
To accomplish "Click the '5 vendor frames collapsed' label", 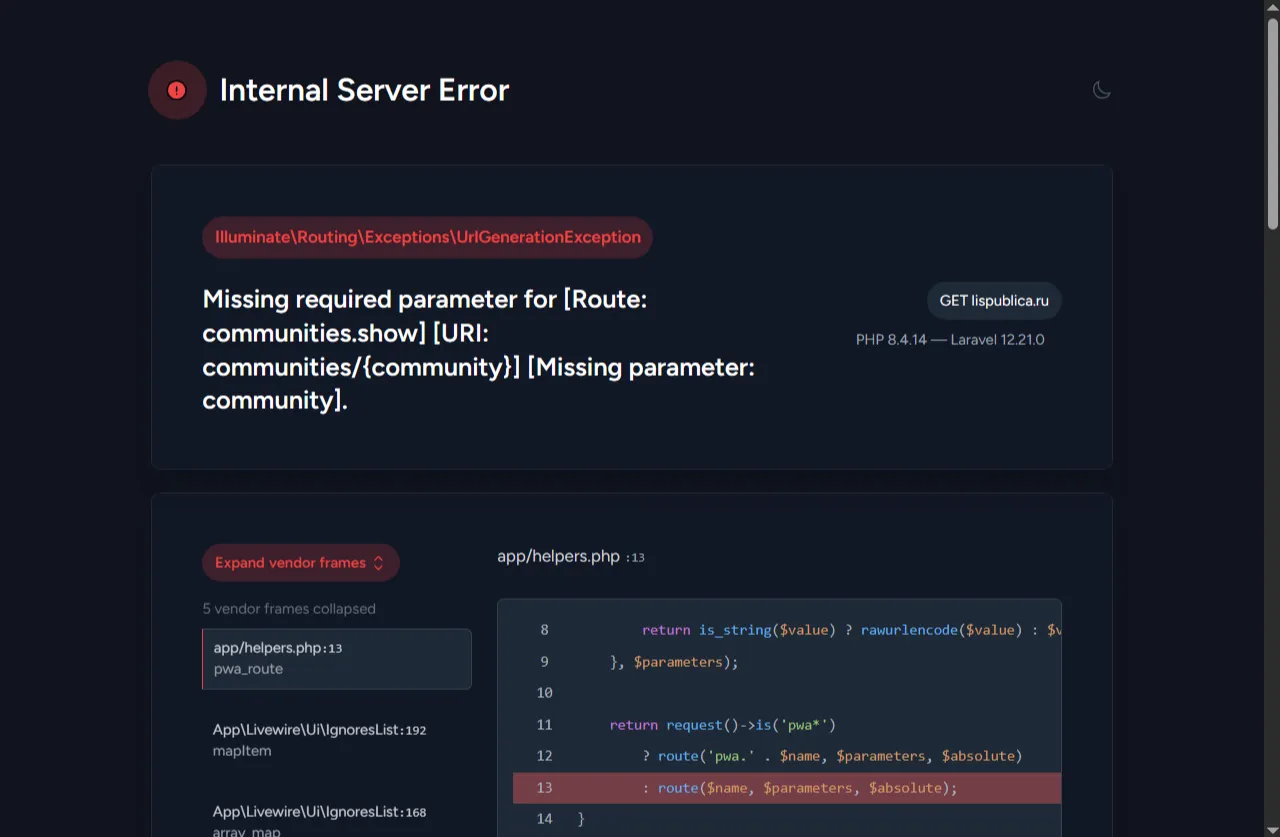I will click(289, 609).
